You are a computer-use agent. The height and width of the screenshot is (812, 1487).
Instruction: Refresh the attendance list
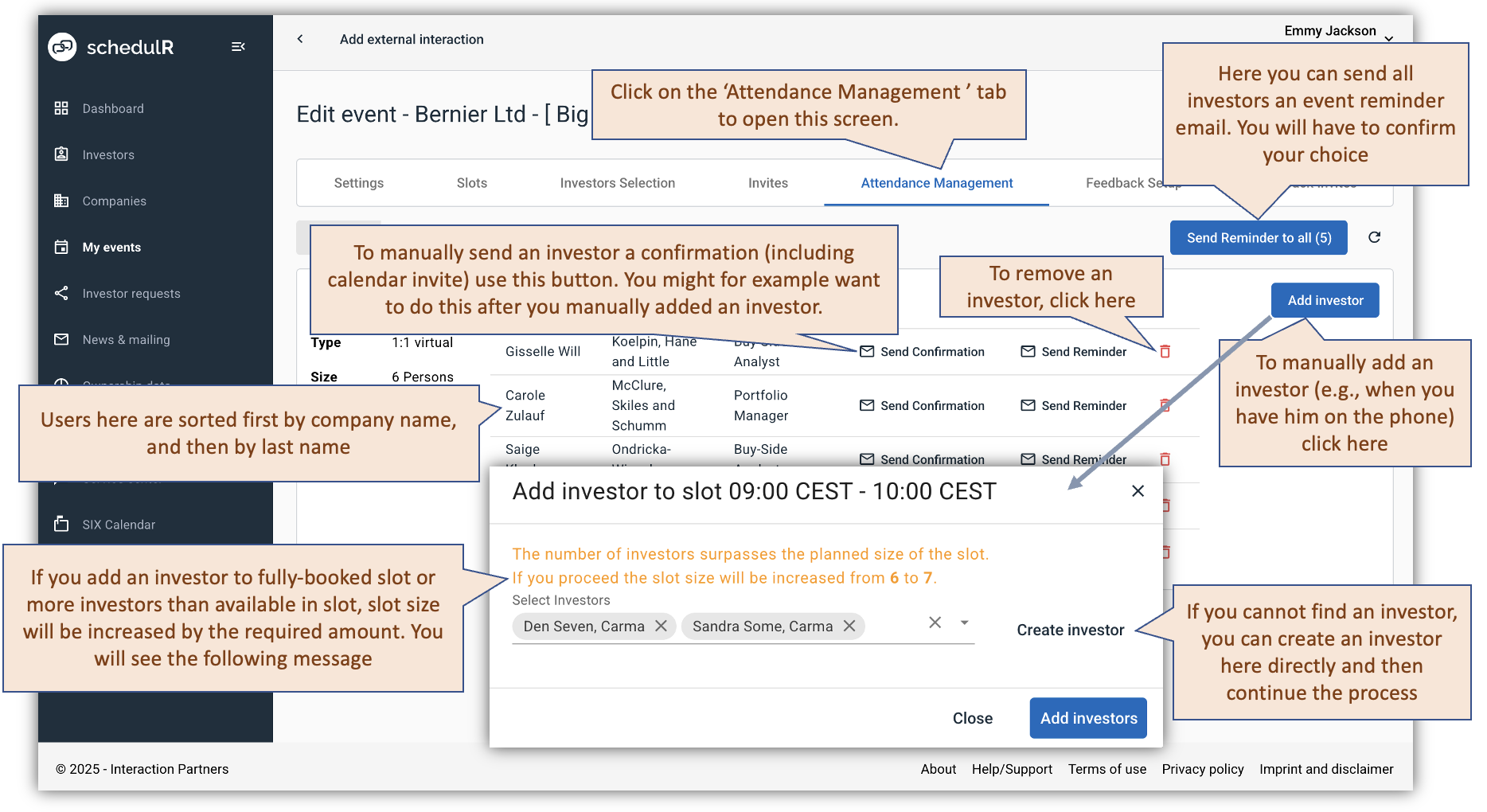pos(1374,237)
